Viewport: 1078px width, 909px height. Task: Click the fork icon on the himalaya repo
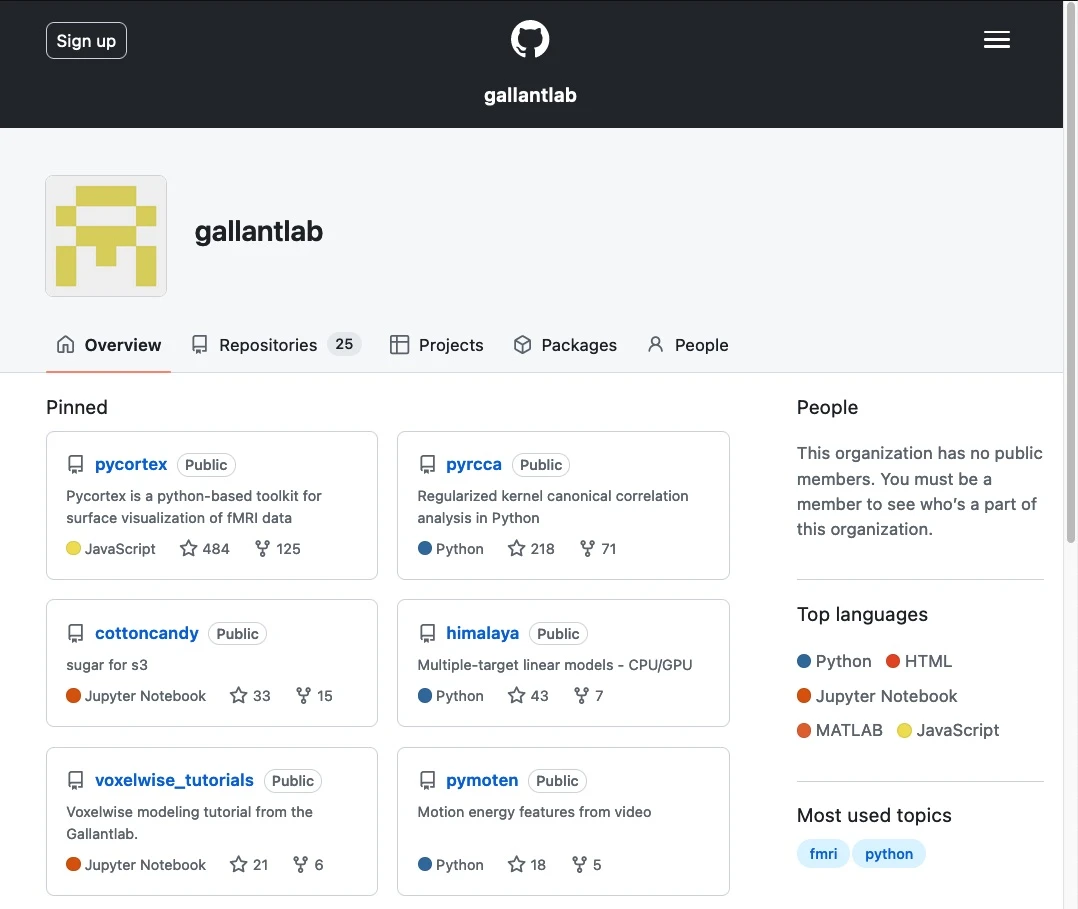pos(583,695)
